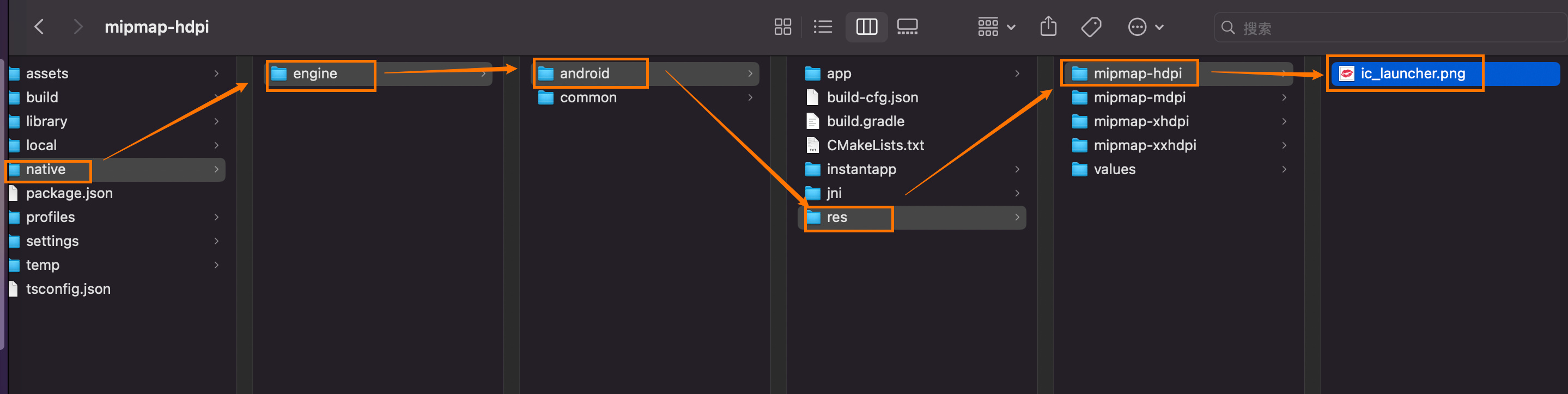Switch to gallery view
This screenshot has height=394, width=1568.
[907, 27]
